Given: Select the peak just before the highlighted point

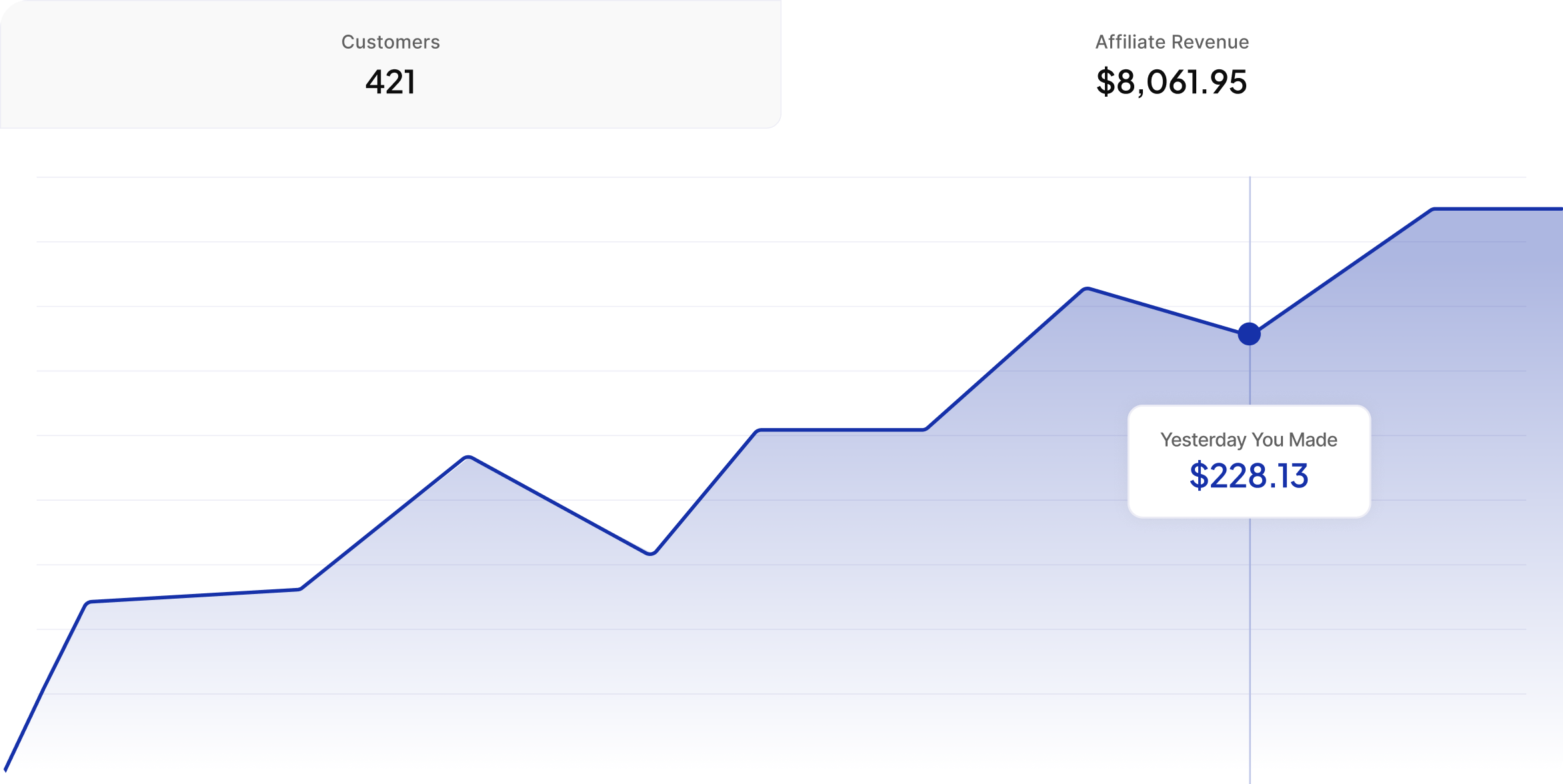Looking at the screenshot, I should (1087, 289).
